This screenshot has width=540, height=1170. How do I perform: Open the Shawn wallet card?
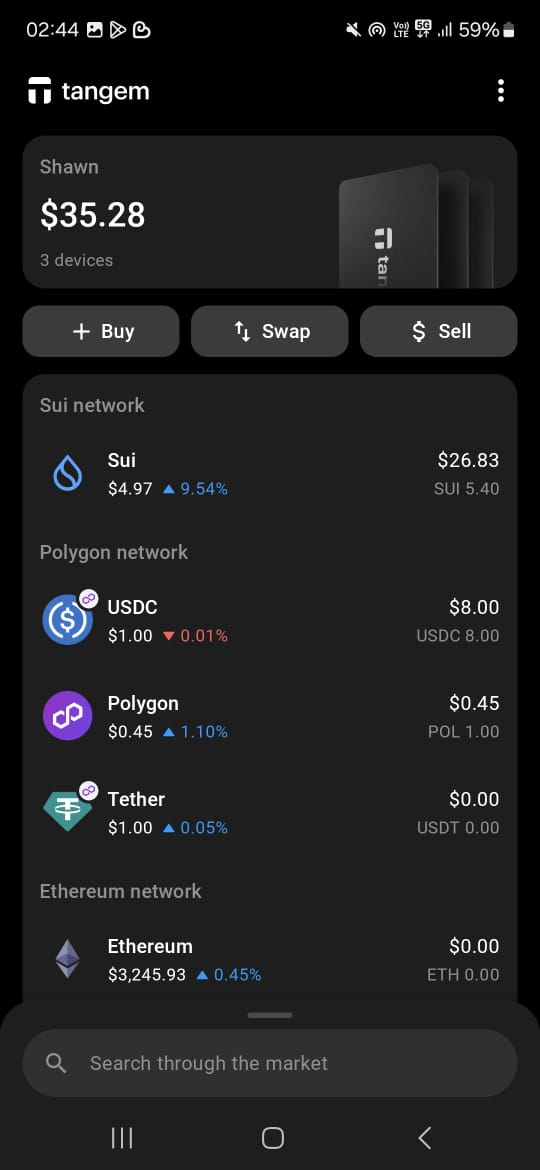click(270, 212)
